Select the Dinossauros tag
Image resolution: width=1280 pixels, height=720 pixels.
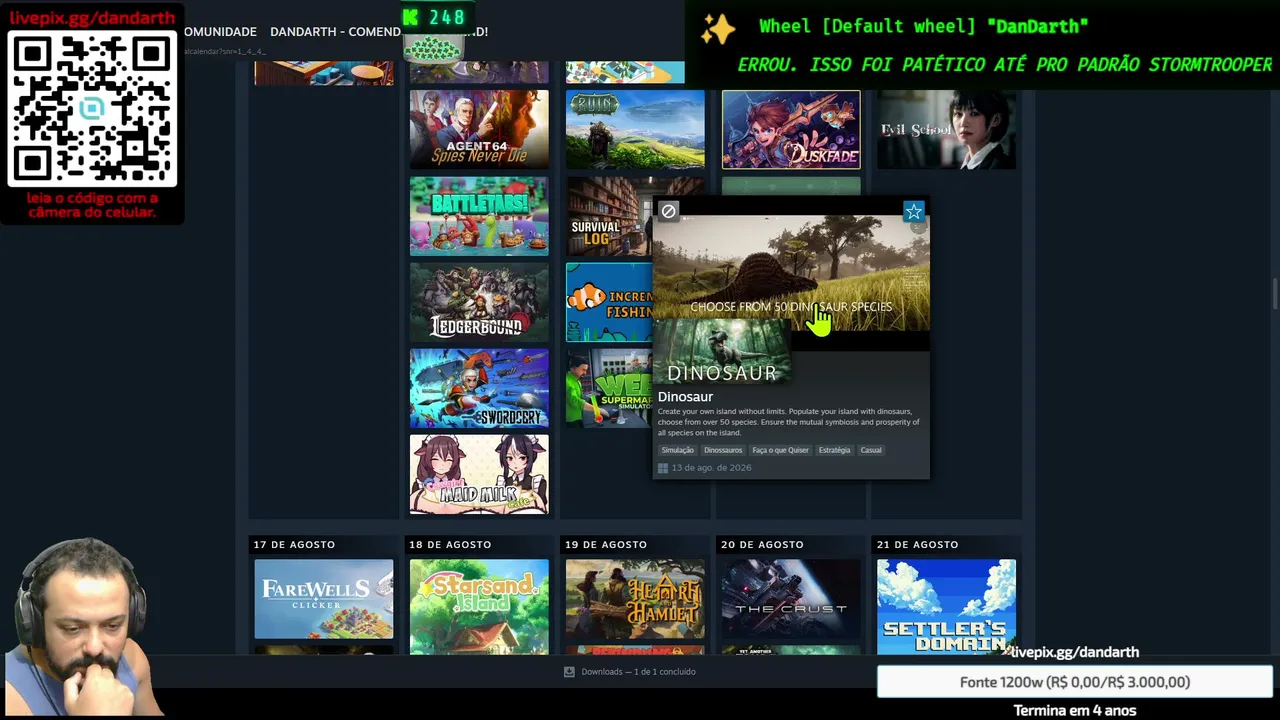tap(723, 450)
